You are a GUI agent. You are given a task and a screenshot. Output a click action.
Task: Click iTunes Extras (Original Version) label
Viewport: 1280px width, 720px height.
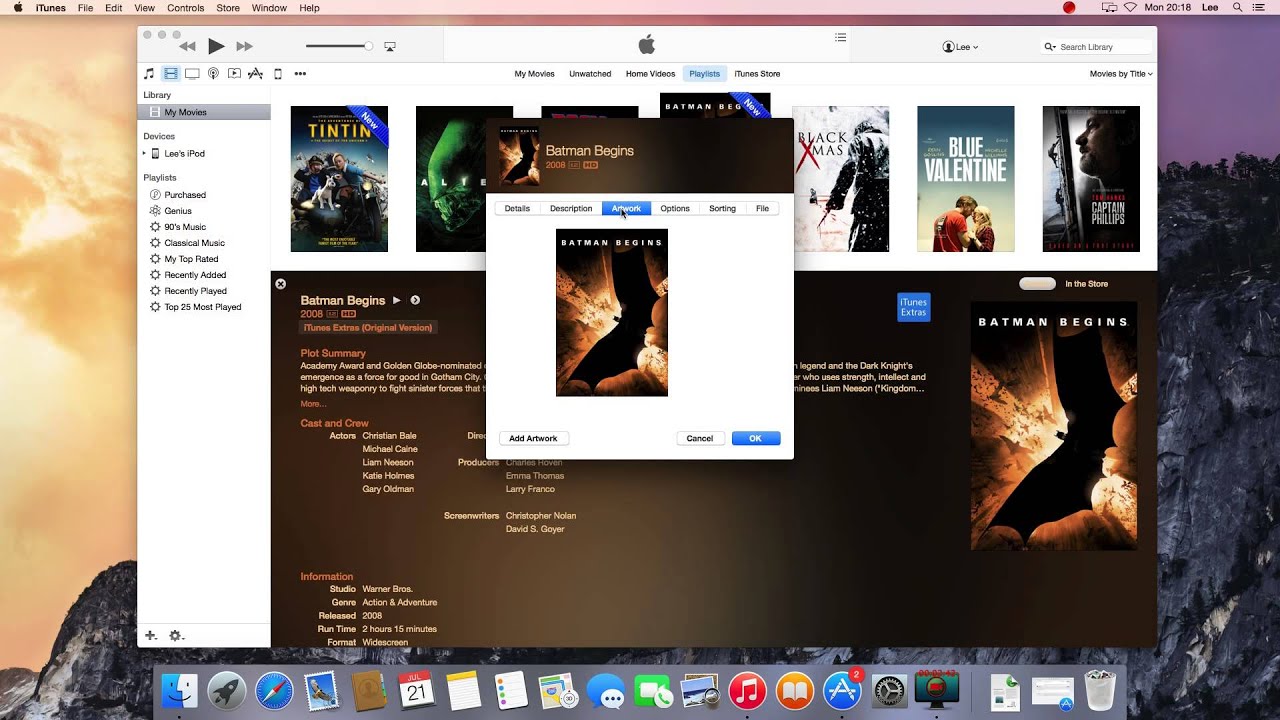click(x=368, y=327)
